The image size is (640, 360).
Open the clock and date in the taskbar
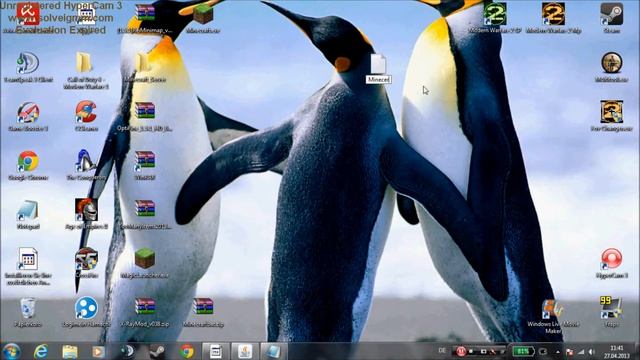pos(617,352)
